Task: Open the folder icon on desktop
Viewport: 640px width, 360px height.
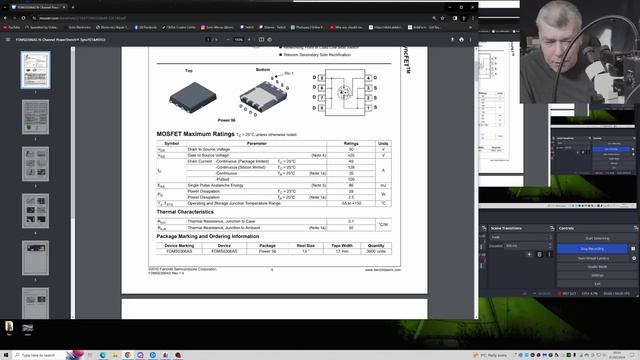Action: [9, 328]
